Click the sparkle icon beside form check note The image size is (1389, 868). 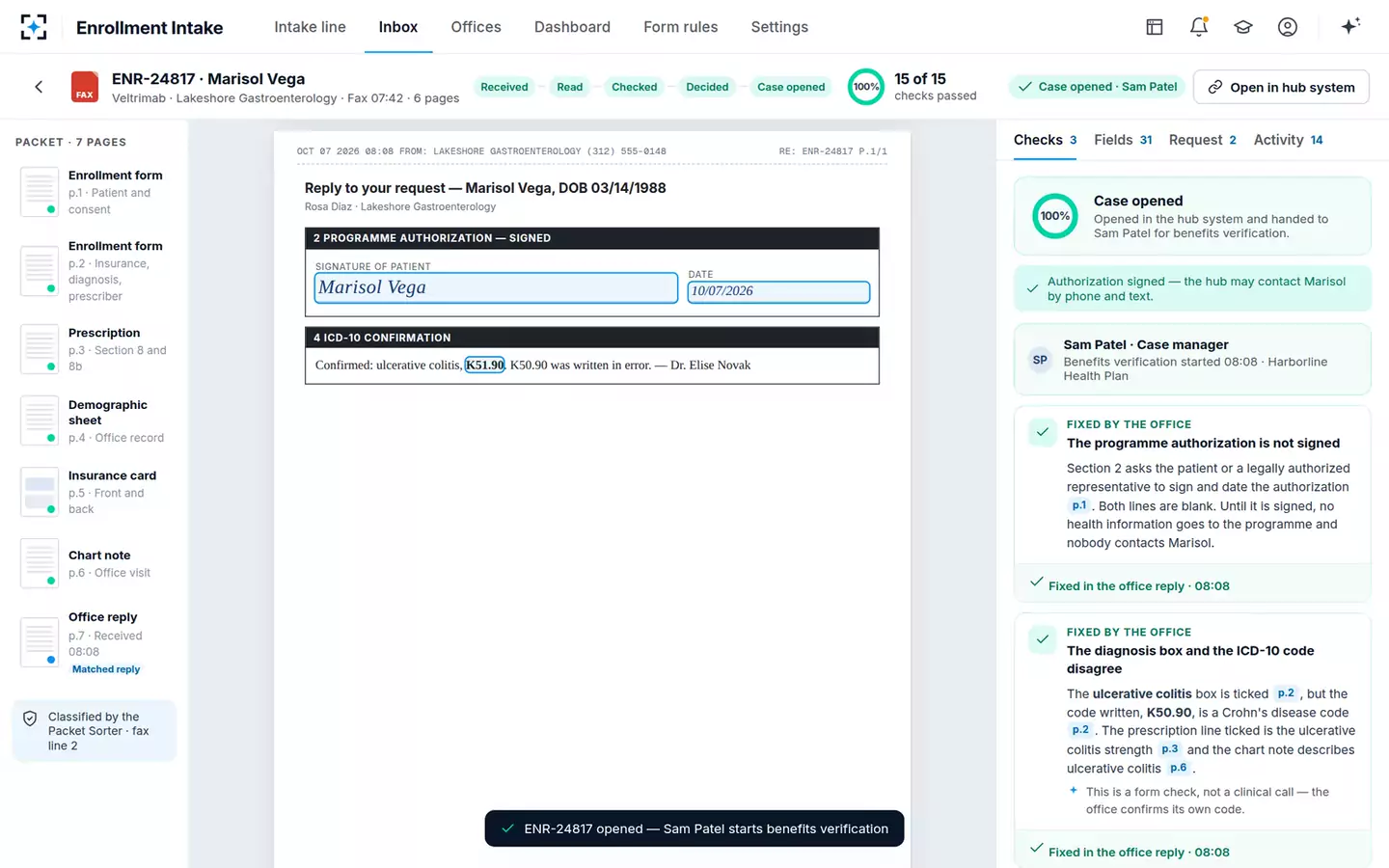coord(1073,791)
